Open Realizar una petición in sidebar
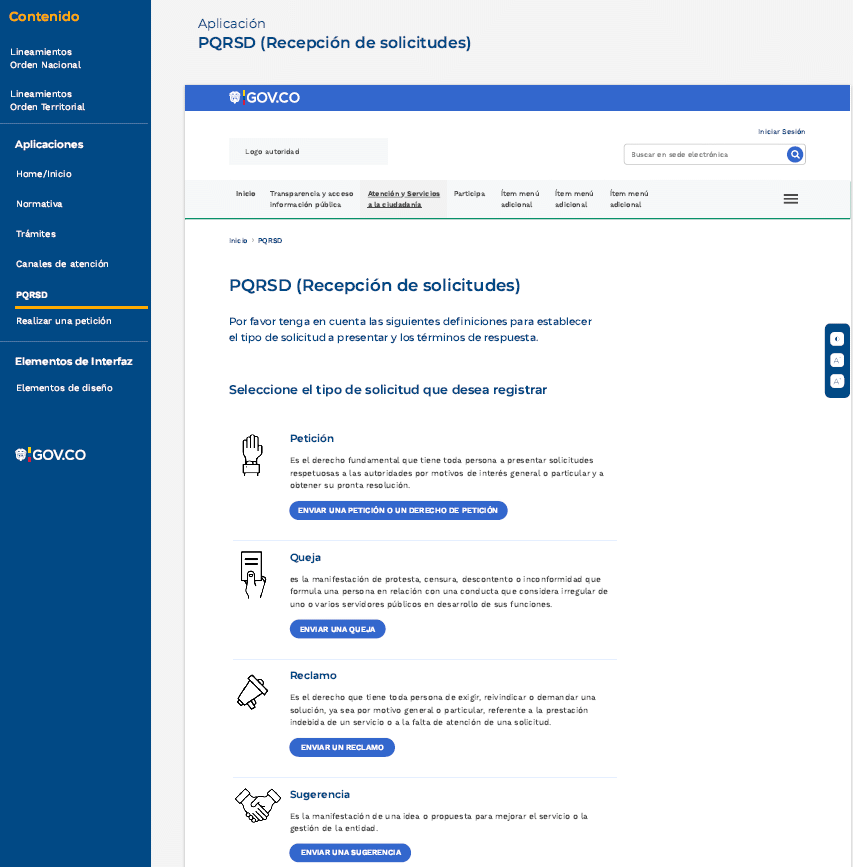This screenshot has width=853, height=867. [64, 321]
